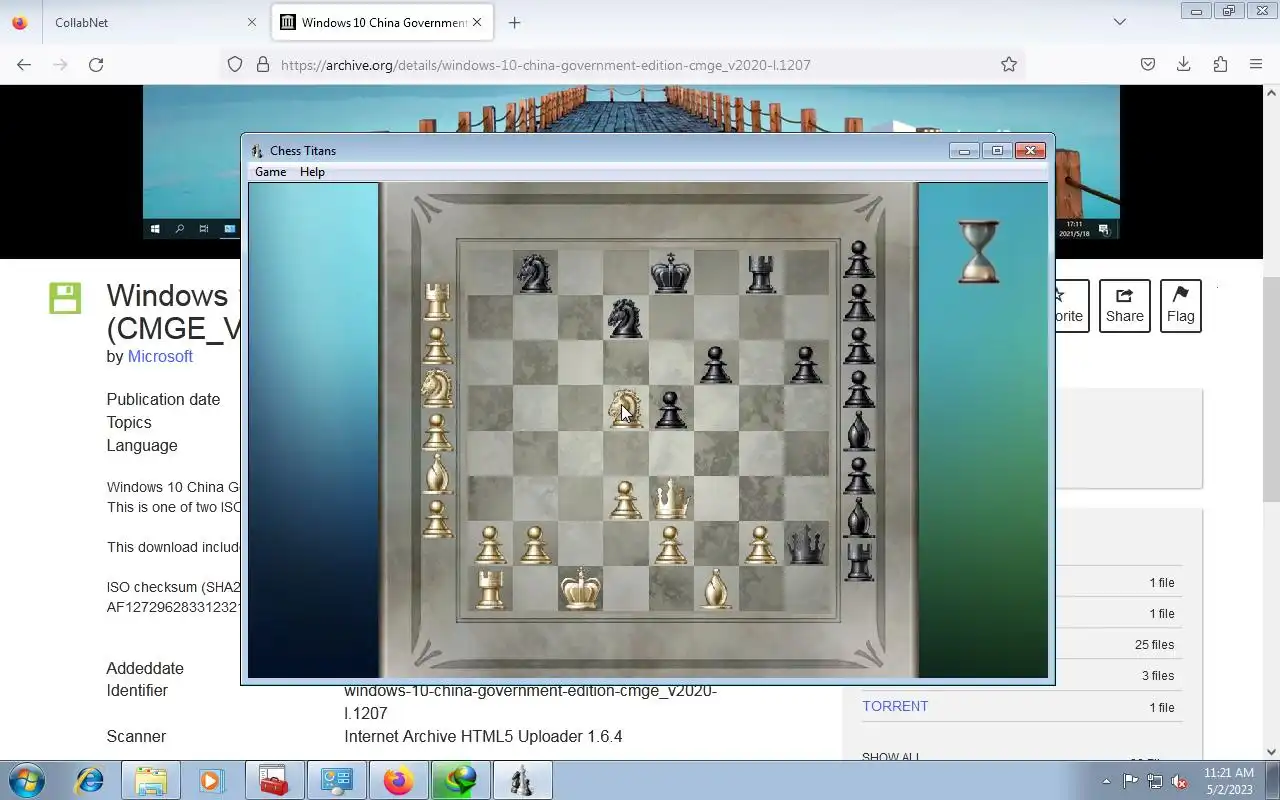Select the white king on c1

point(580,588)
